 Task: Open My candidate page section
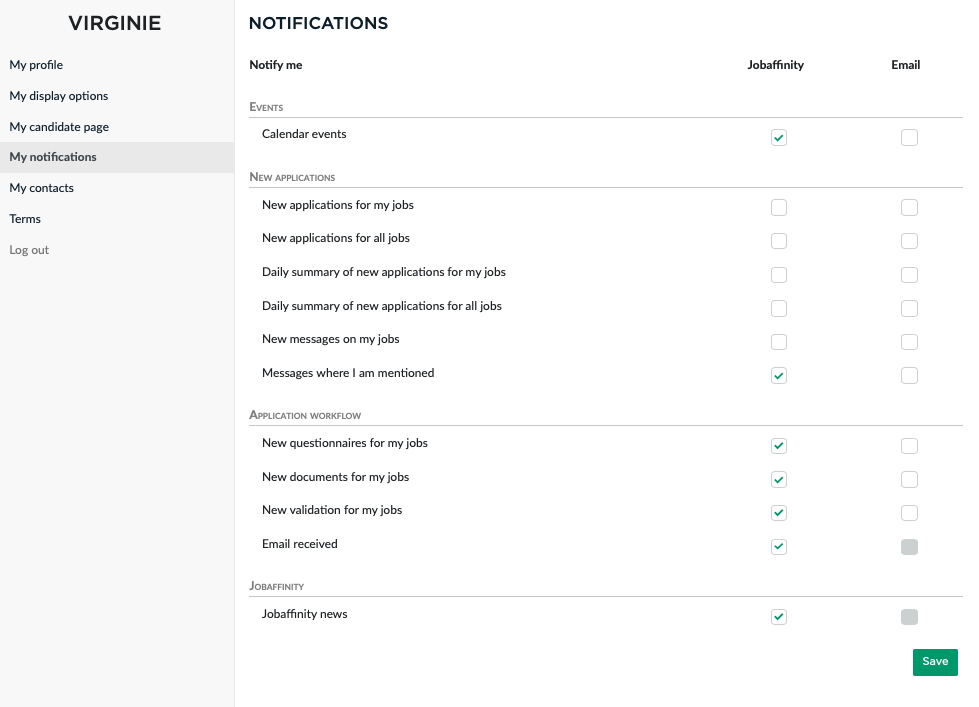click(59, 127)
